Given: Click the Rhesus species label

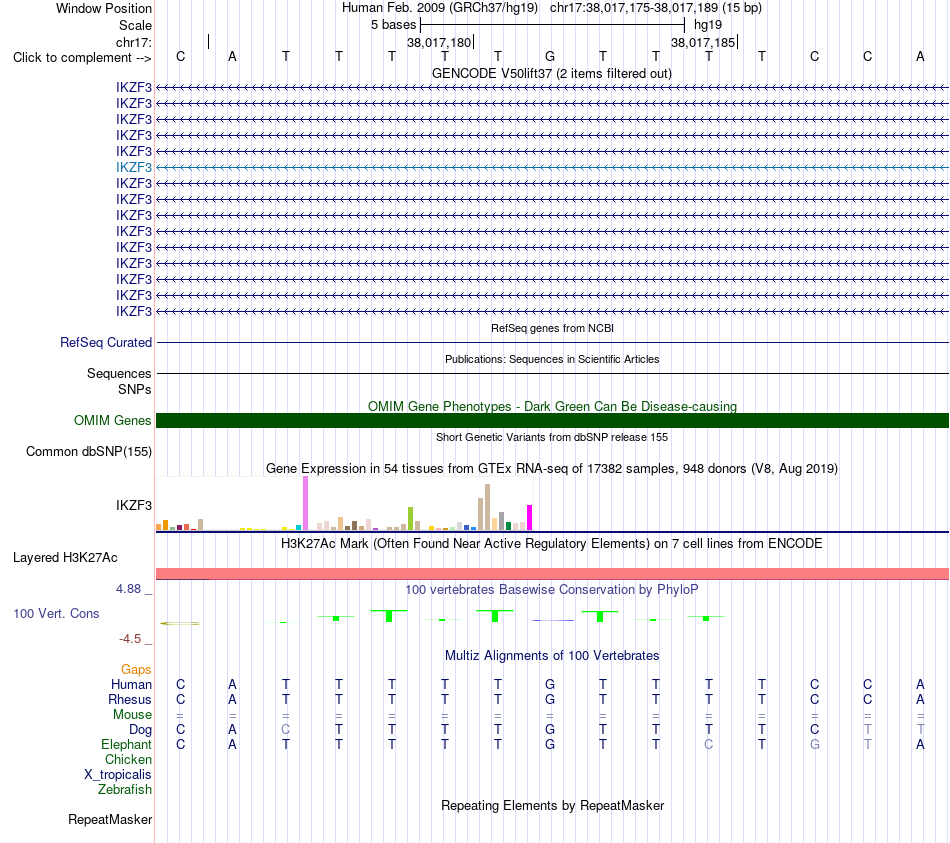Looking at the screenshot, I should (130, 699).
